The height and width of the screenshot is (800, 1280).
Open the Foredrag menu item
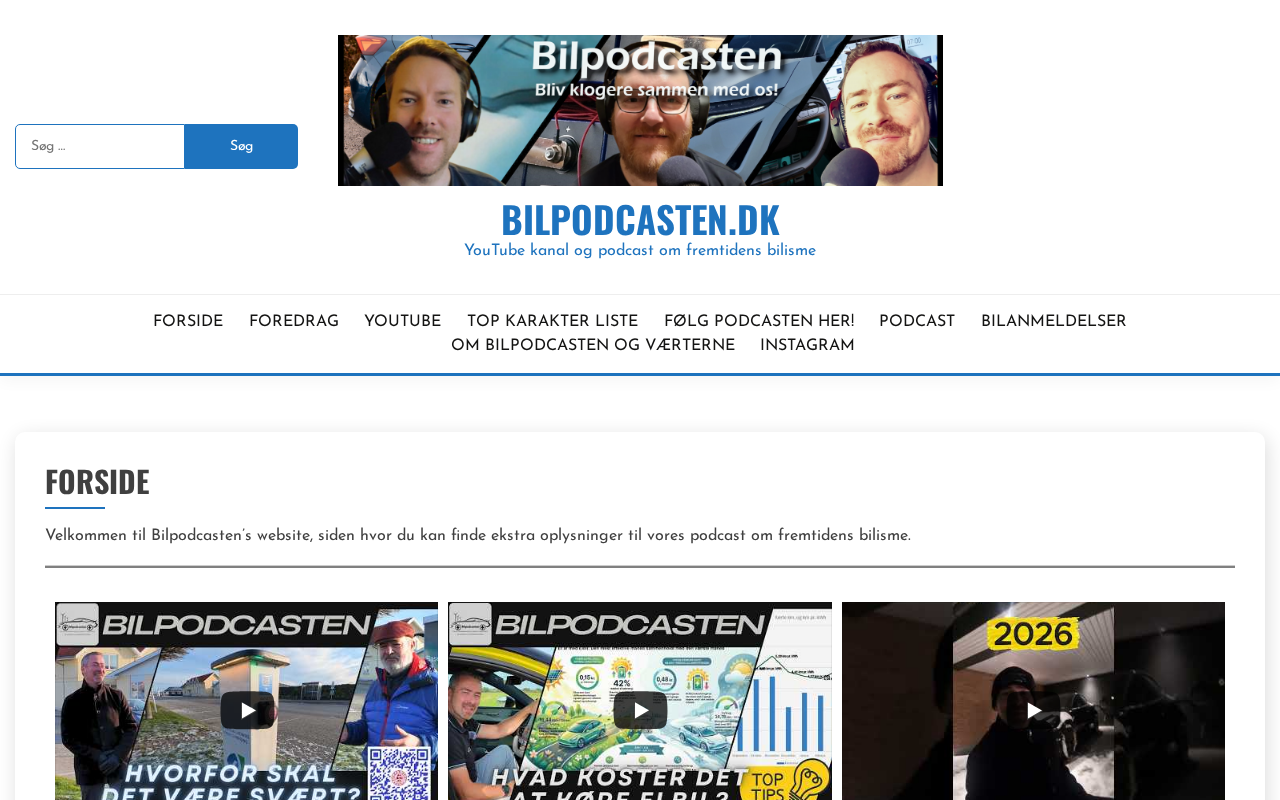point(294,322)
